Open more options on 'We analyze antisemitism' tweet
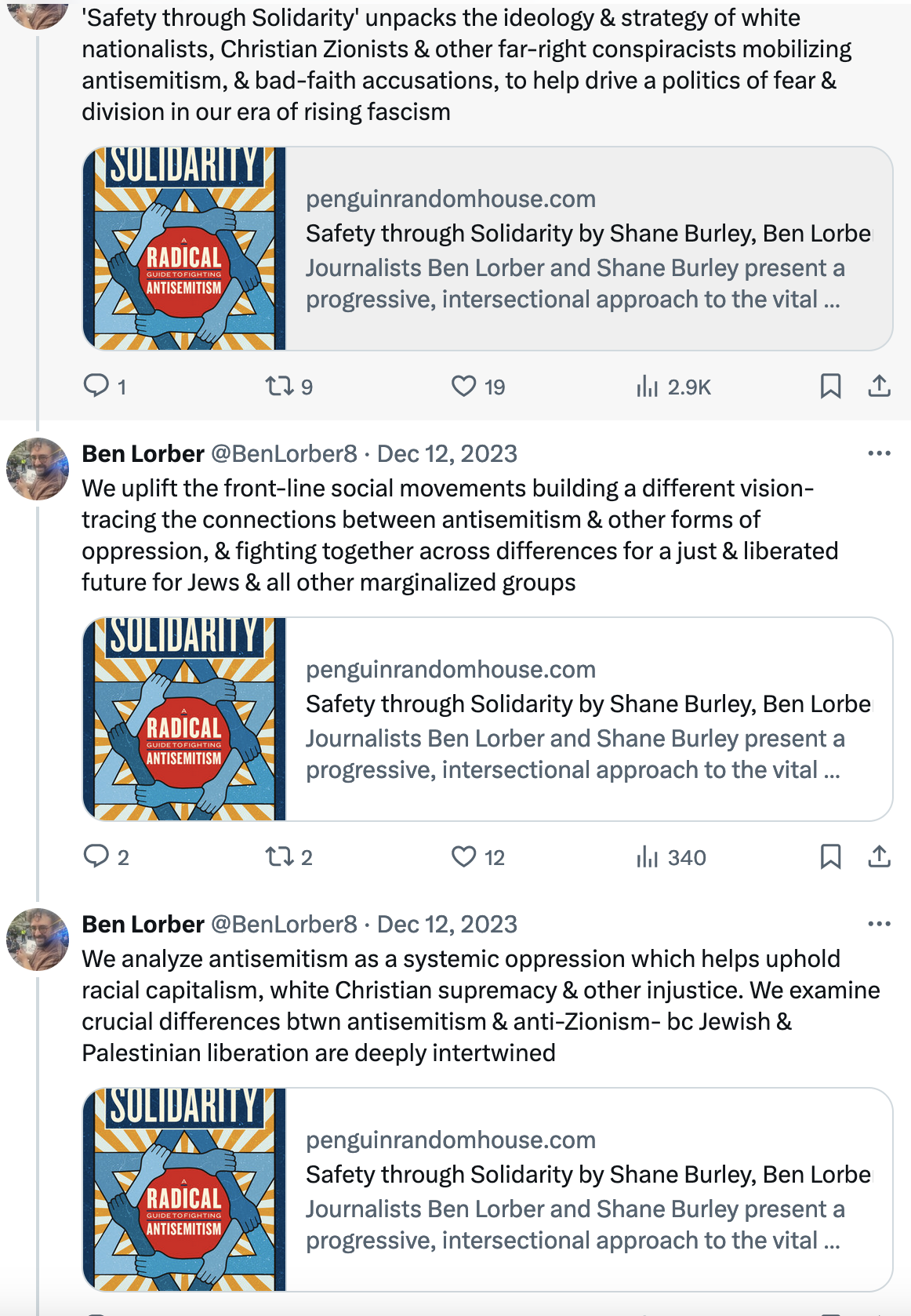 click(x=879, y=924)
